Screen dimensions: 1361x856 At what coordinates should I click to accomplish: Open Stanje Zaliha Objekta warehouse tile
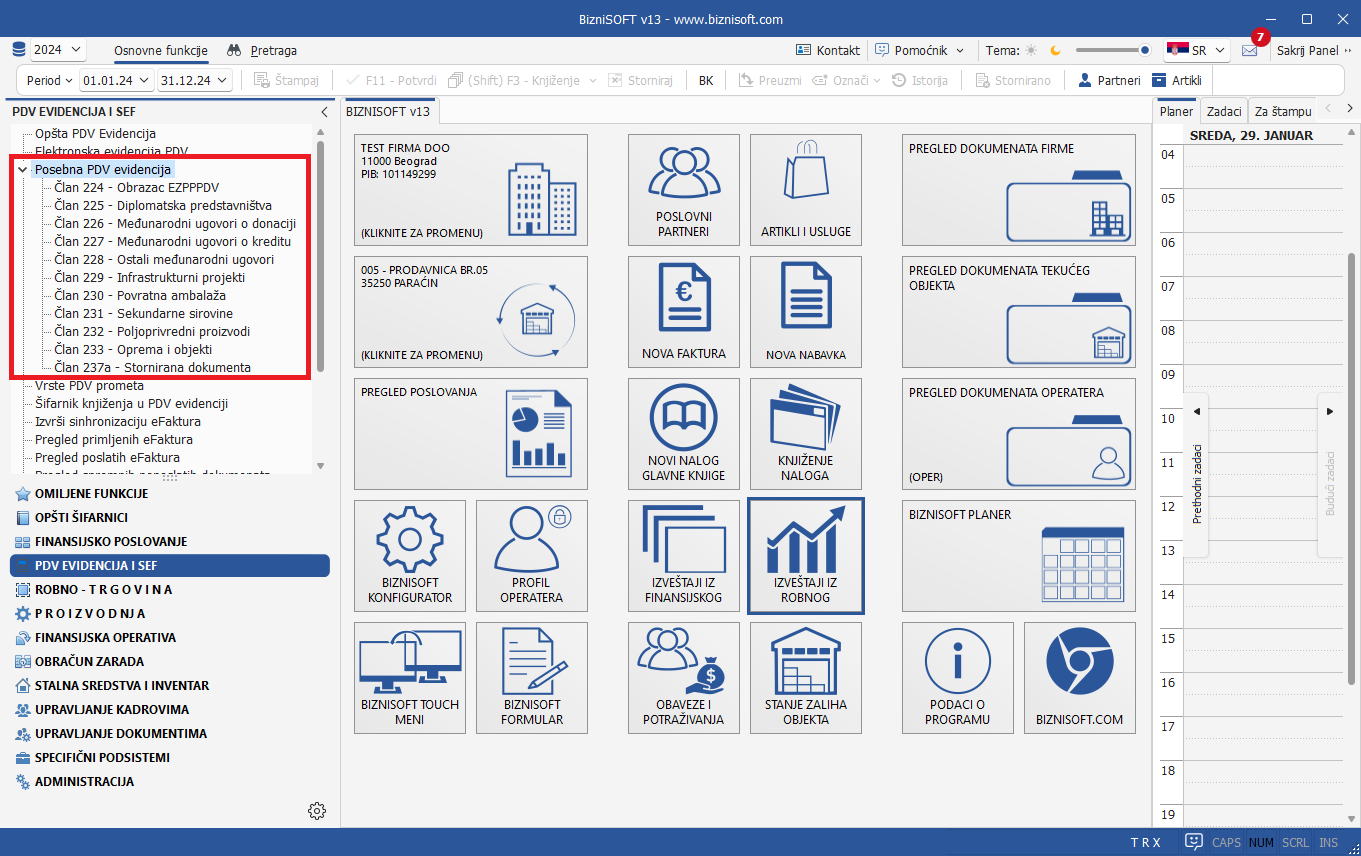[806, 678]
